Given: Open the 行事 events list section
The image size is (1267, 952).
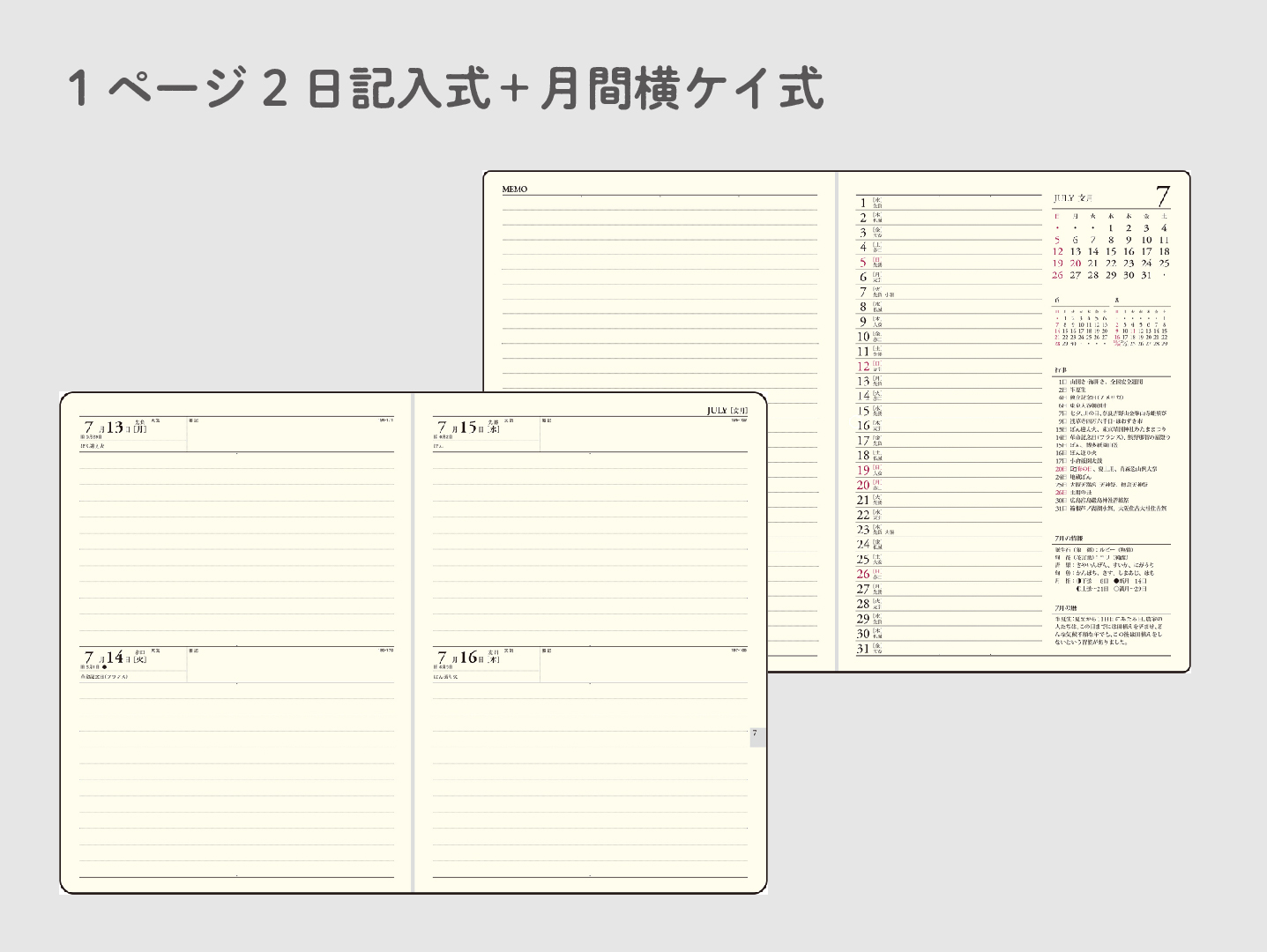Looking at the screenshot, I should point(1112,441).
